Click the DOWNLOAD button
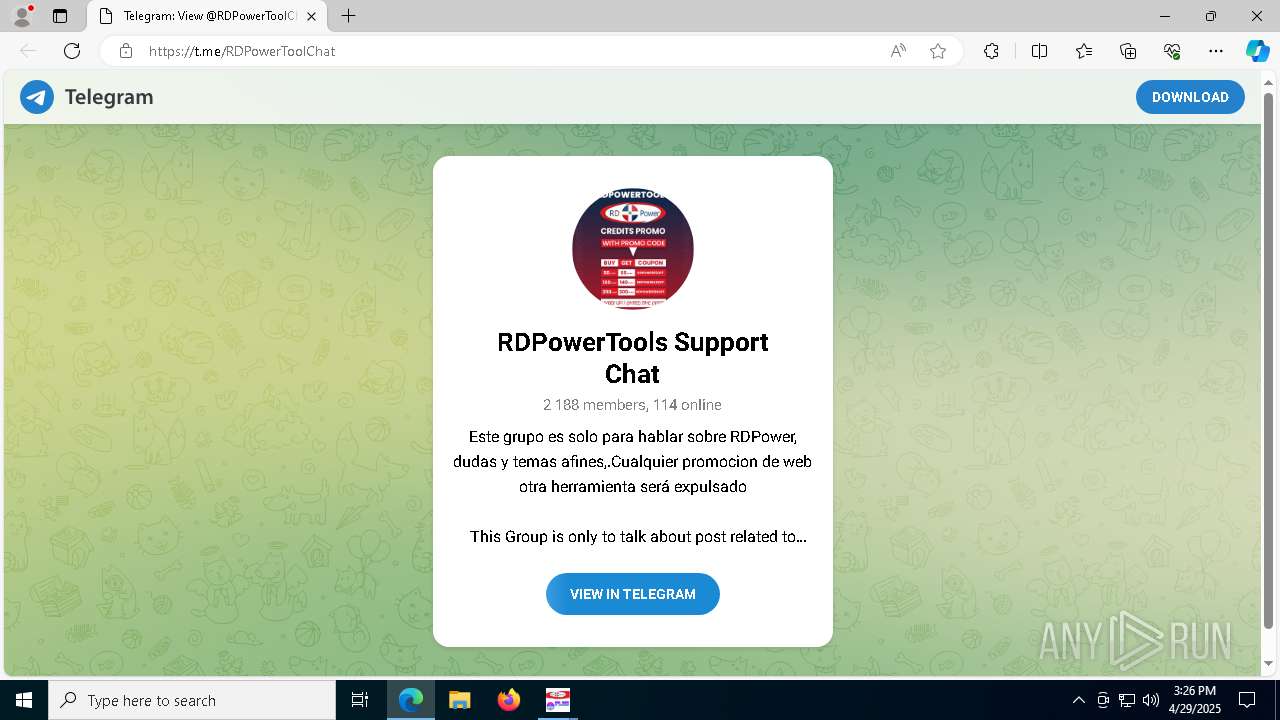Viewport: 1280px width, 720px height. pos(1190,97)
